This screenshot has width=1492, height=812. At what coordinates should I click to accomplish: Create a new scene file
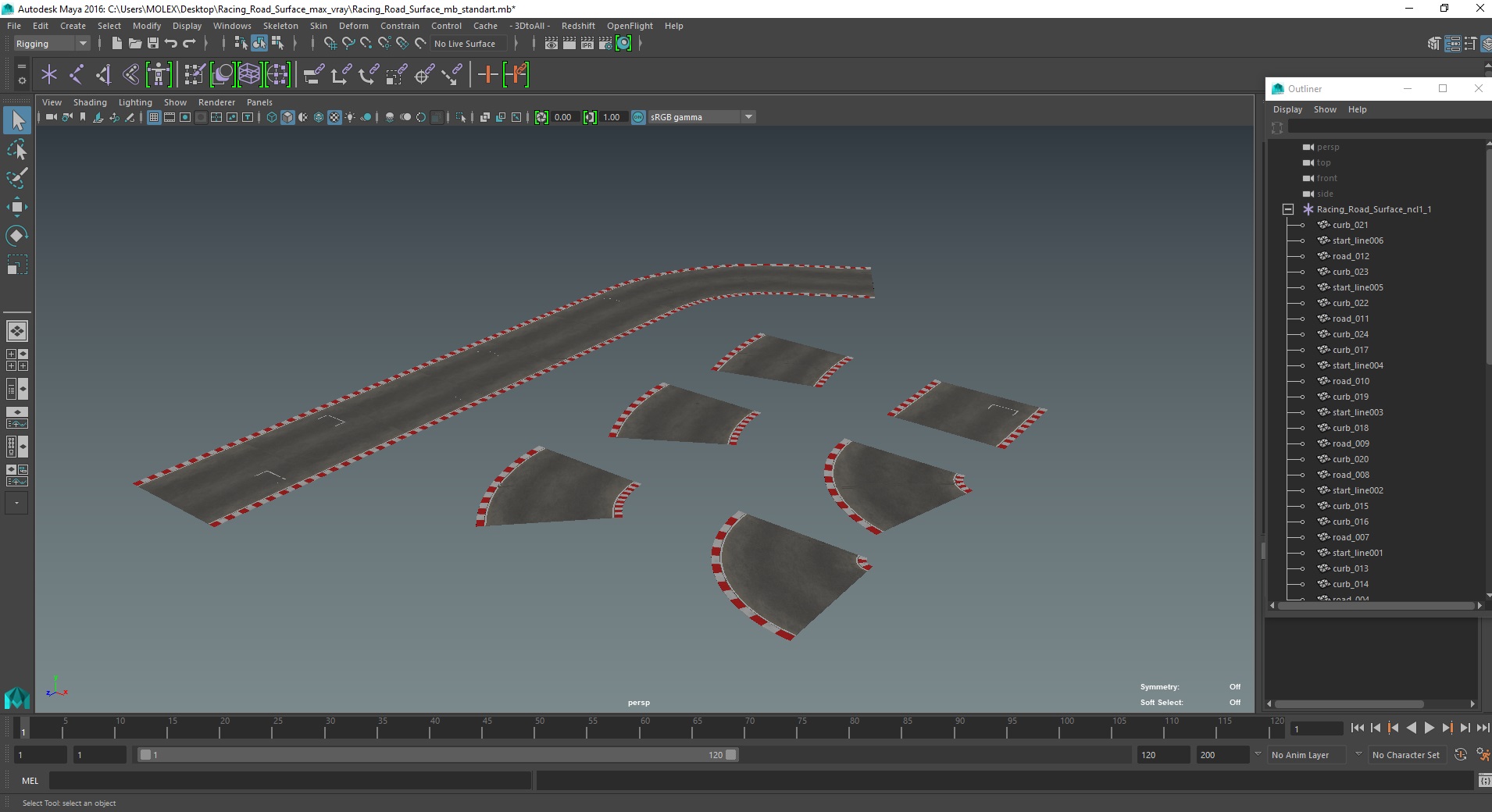tap(116, 44)
